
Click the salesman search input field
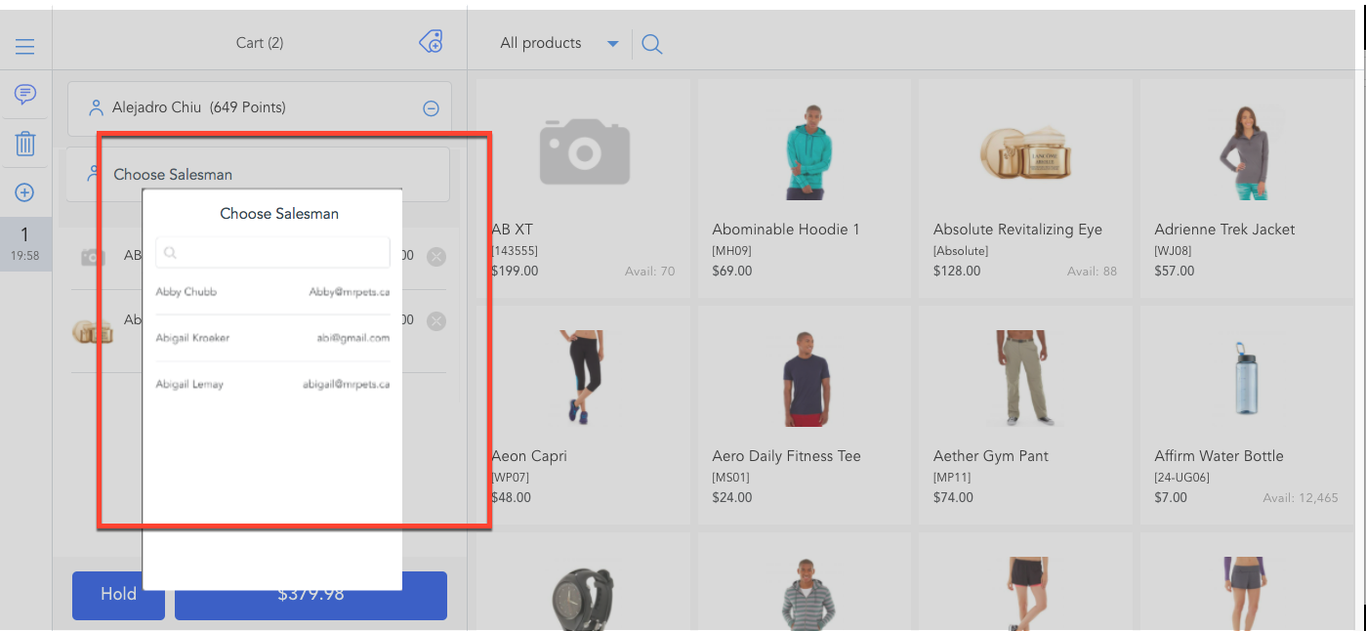coord(272,253)
